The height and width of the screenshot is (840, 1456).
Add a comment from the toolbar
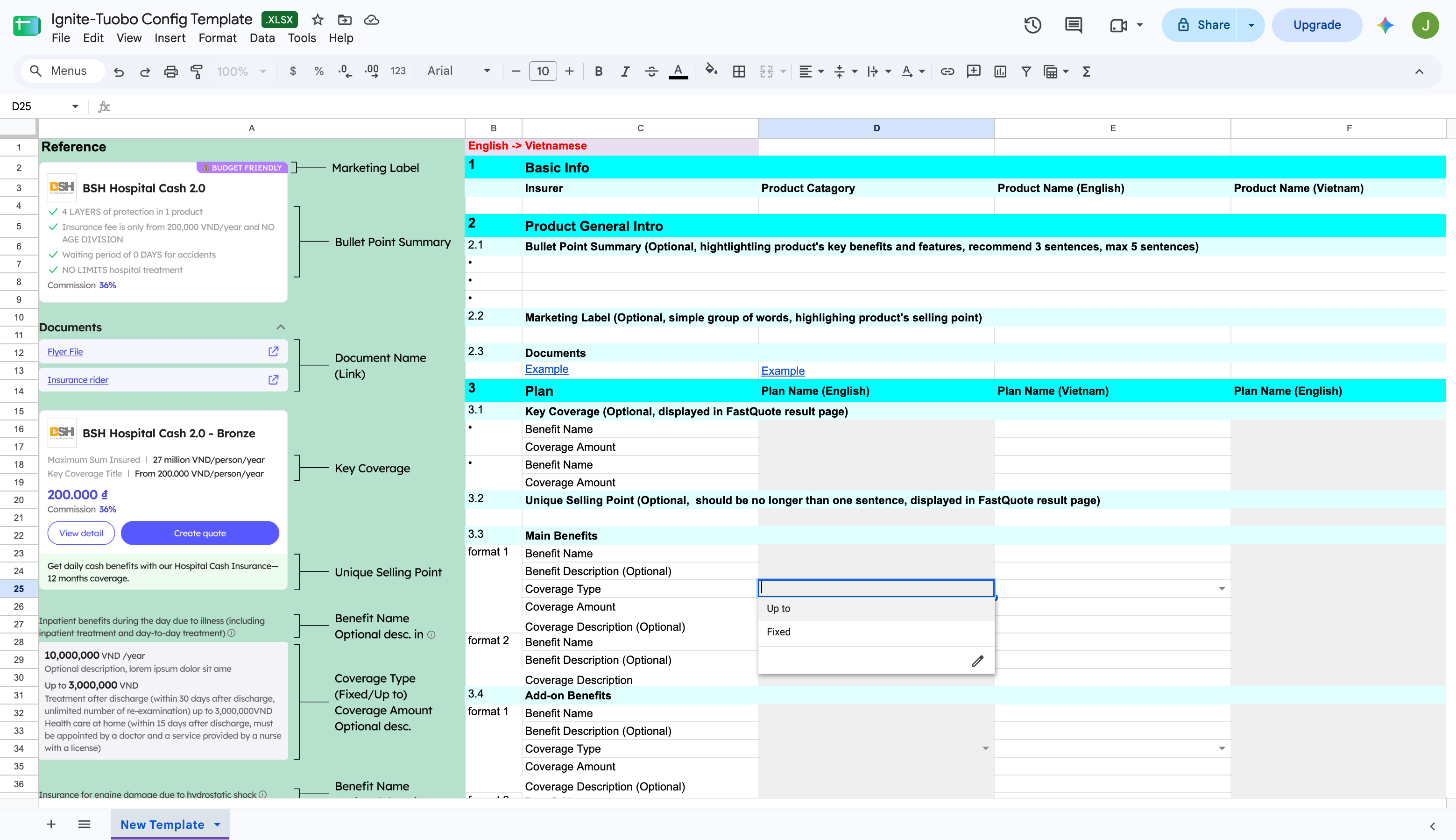[973, 71]
